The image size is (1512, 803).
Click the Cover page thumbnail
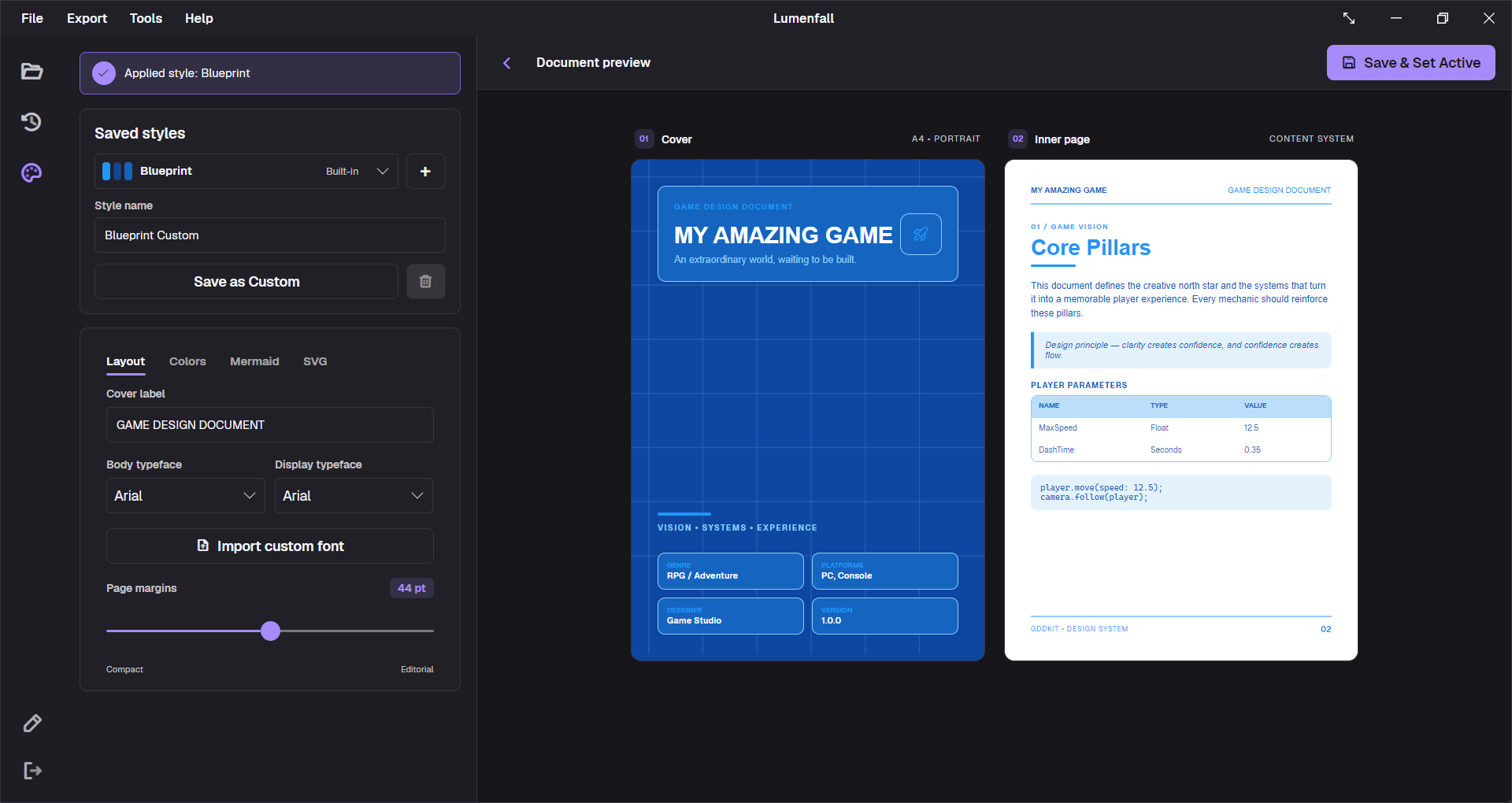pos(808,410)
